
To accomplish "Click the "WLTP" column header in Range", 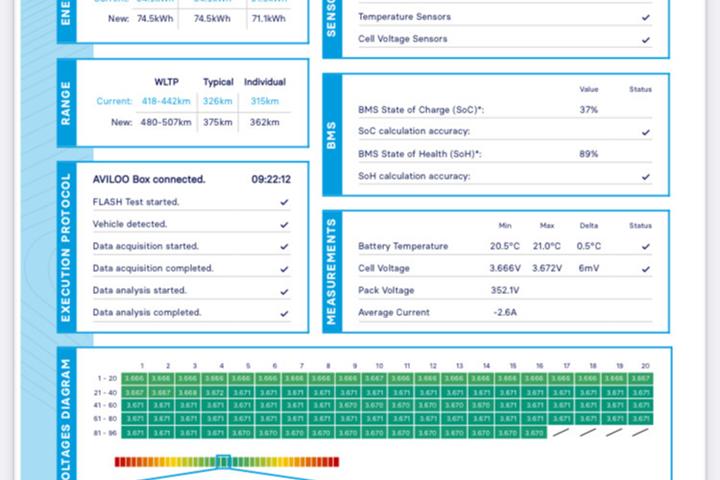I will coord(166,82).
